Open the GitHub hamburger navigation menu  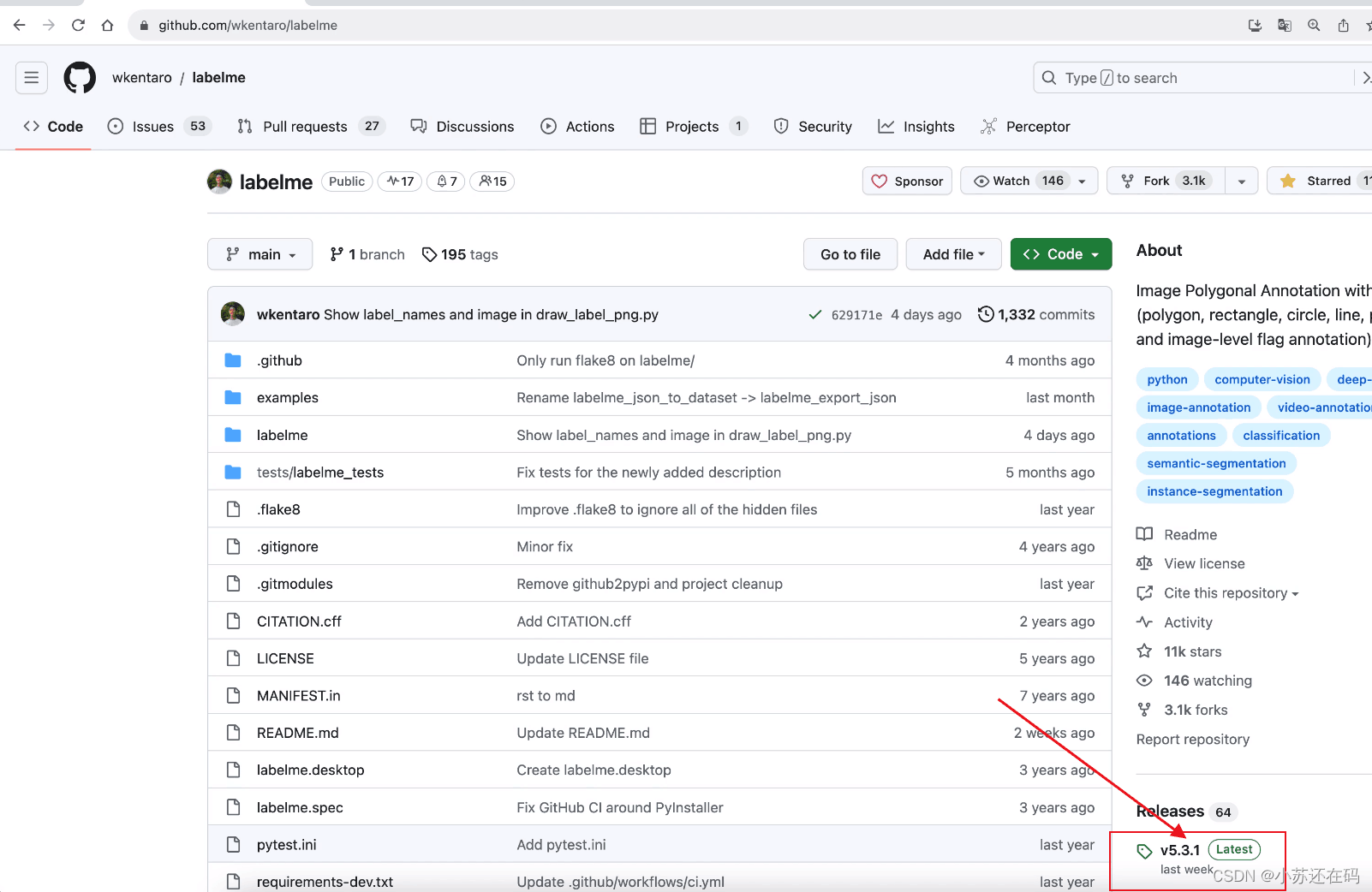(32, 78)
